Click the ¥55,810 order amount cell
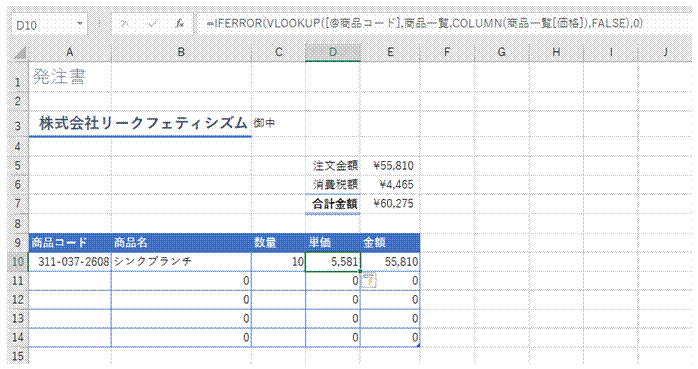This screenshot has height=369, width=698. (x=390, y=166)
